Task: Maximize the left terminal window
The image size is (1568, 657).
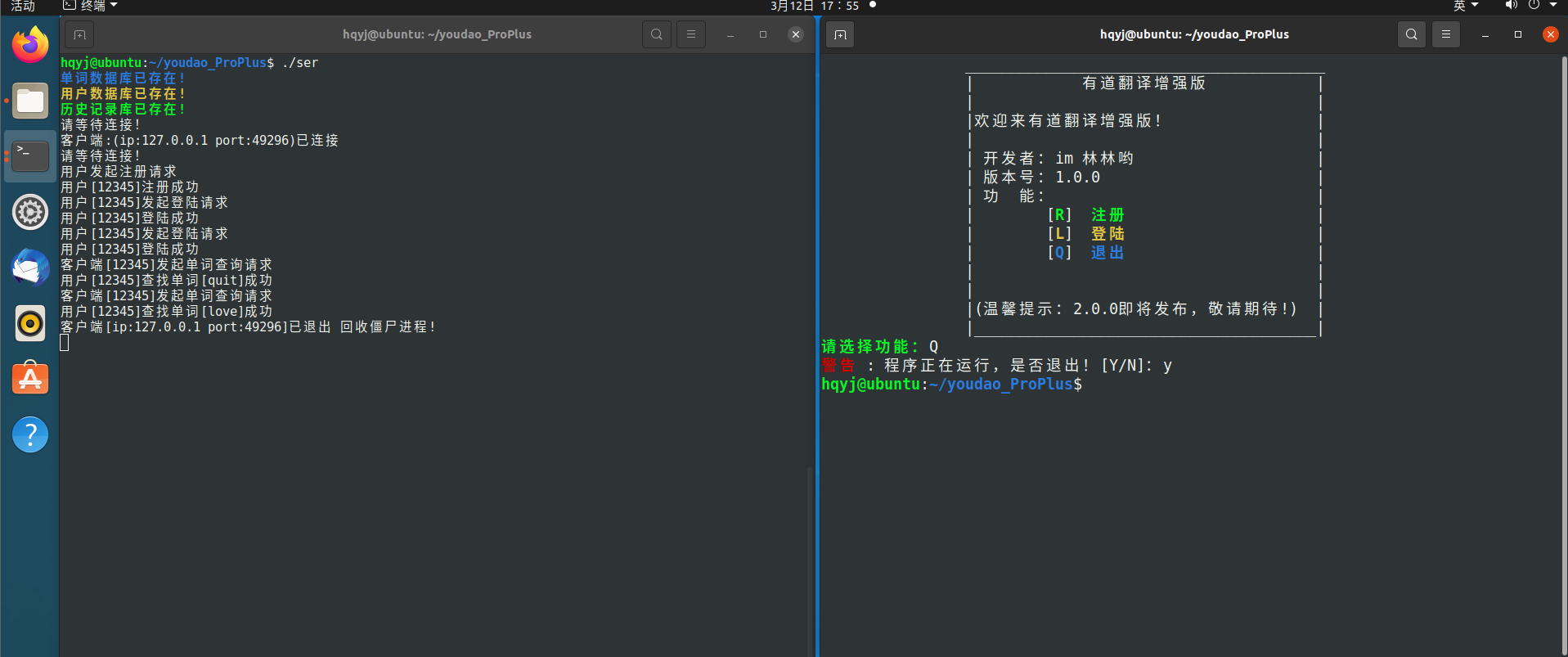Action: 763,34
